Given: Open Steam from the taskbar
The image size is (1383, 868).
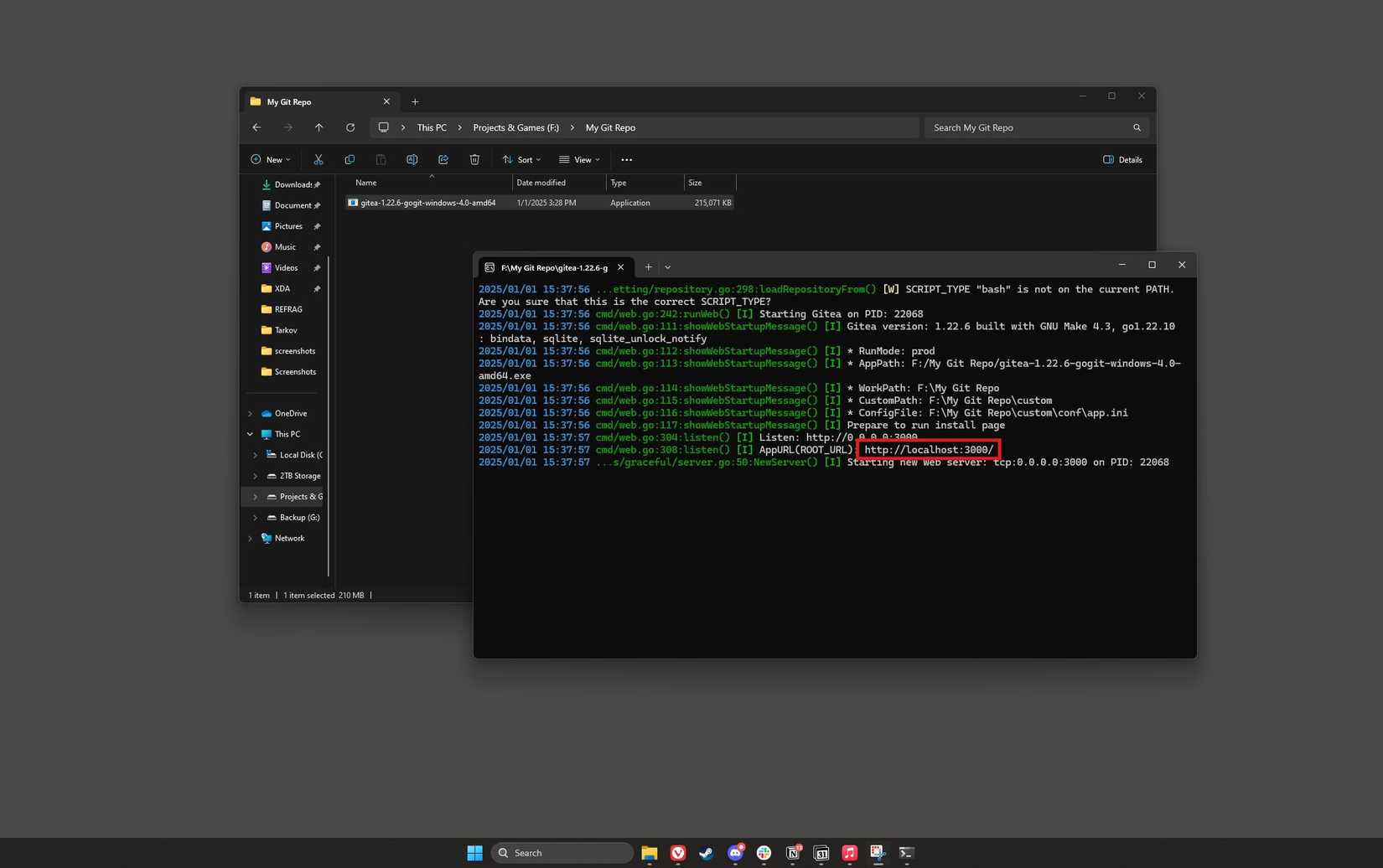Looking at the screenshot, I should point(707,853).
